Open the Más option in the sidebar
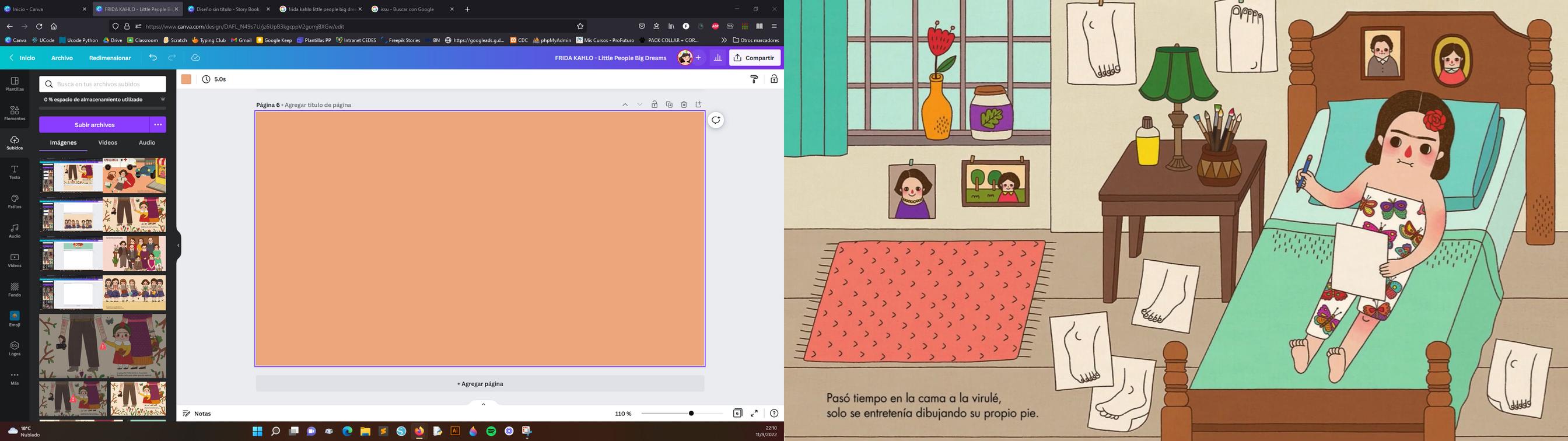The height and width of the screenshot is (441, 1568). (x=15, y=377)
